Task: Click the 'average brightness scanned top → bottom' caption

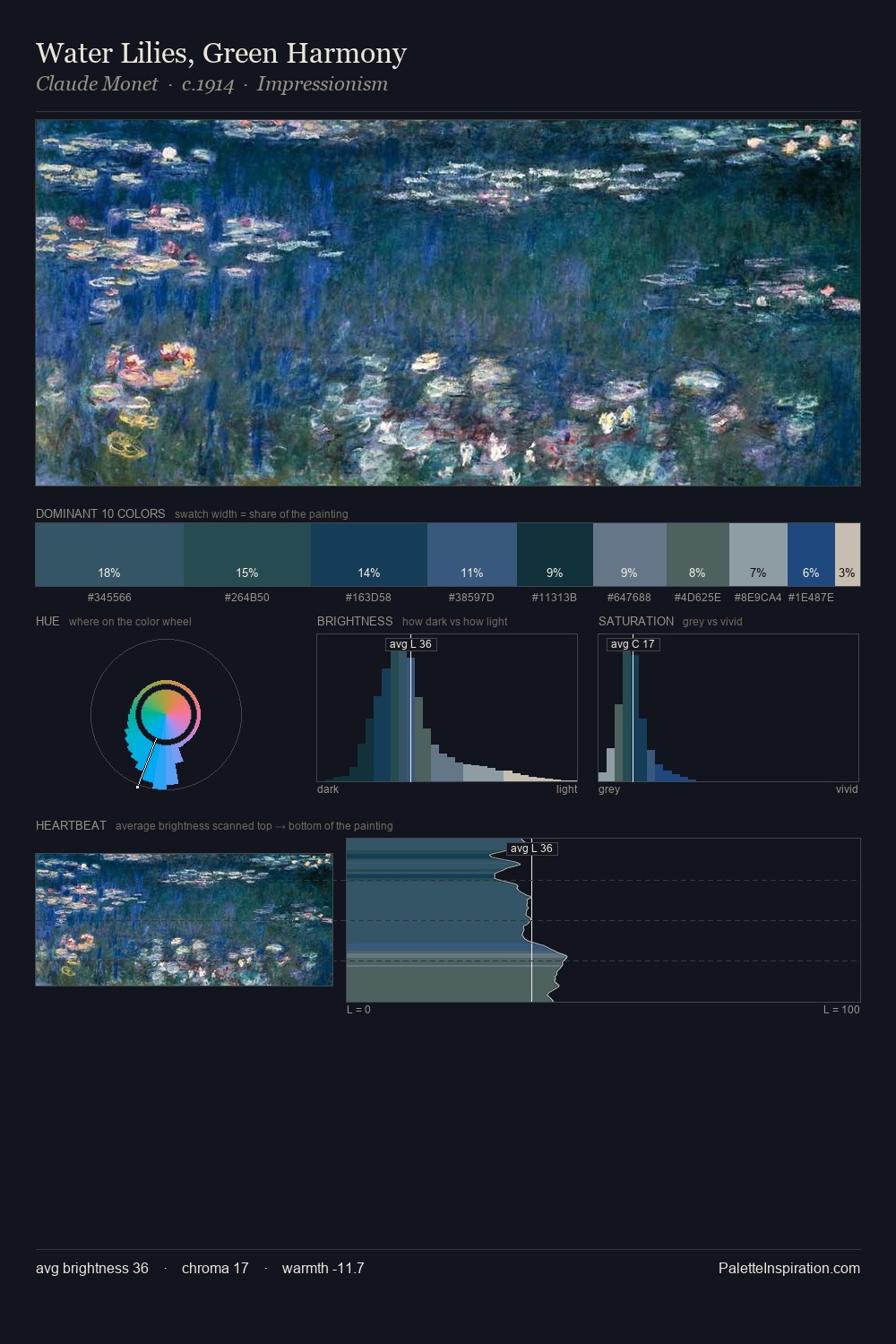Action: click(x=254, y=826)
